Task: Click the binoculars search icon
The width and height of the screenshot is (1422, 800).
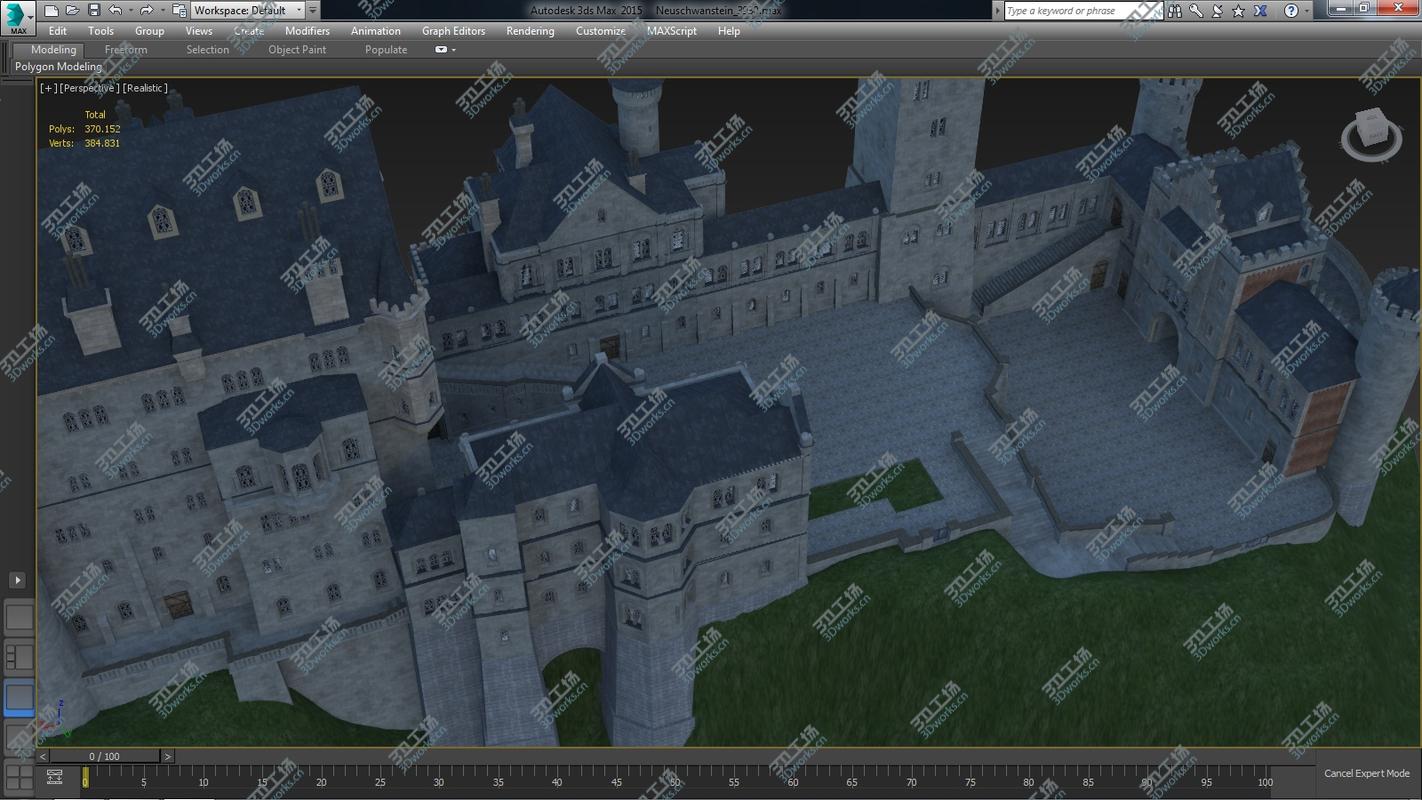Action: point(1174,11)
